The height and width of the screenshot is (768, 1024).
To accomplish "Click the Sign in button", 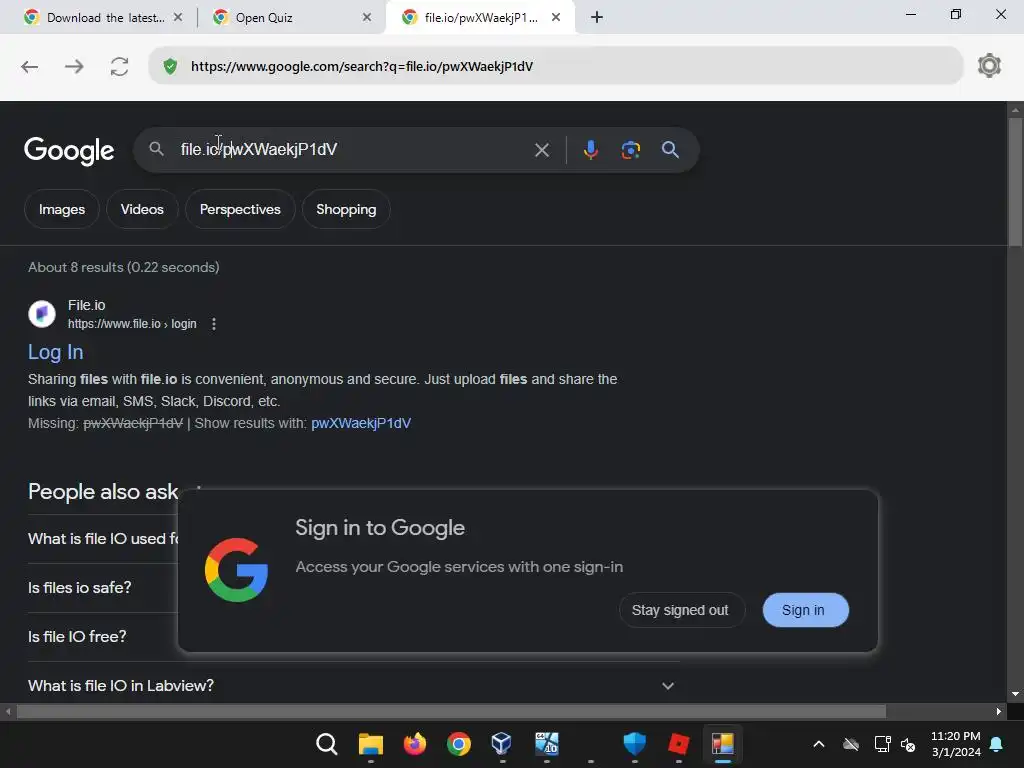I will pos(805,610).
